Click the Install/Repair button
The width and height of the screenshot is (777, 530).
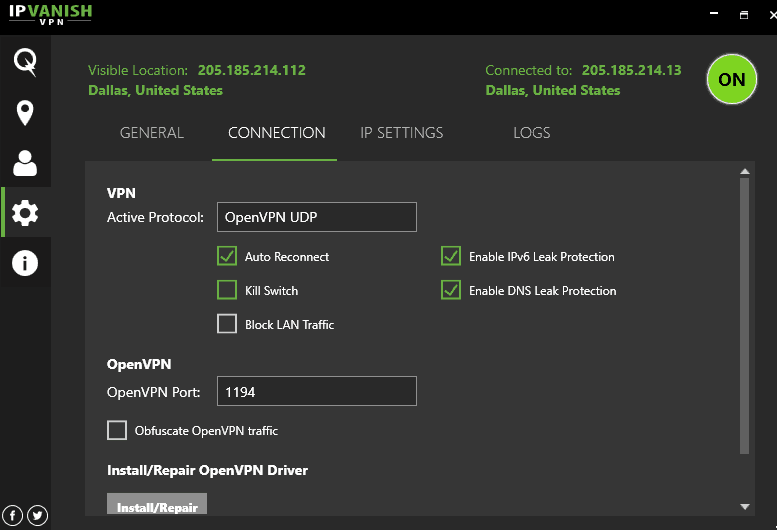tap(157, 504)
